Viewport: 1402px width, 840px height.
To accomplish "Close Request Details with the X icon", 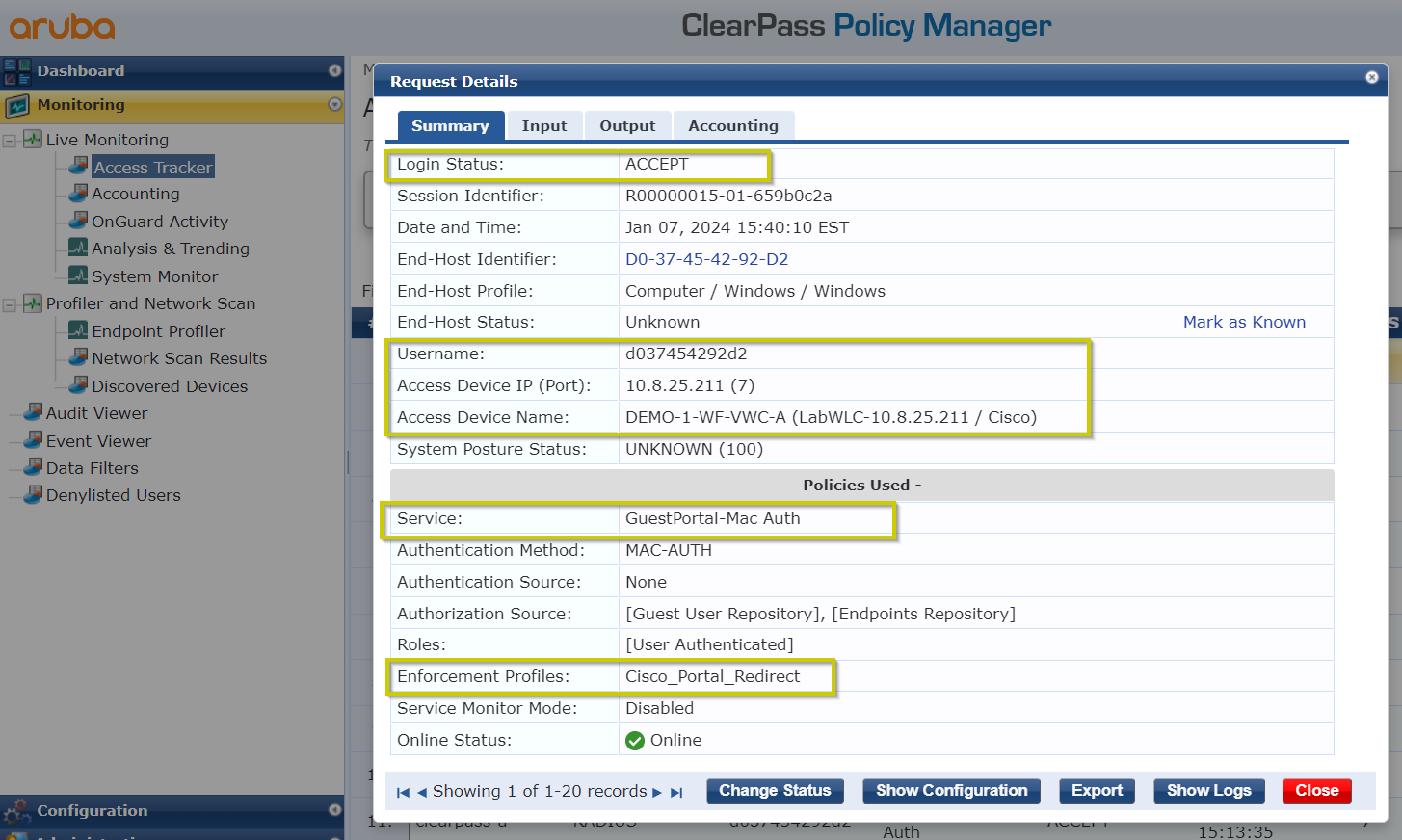I will pos(1372,77).
